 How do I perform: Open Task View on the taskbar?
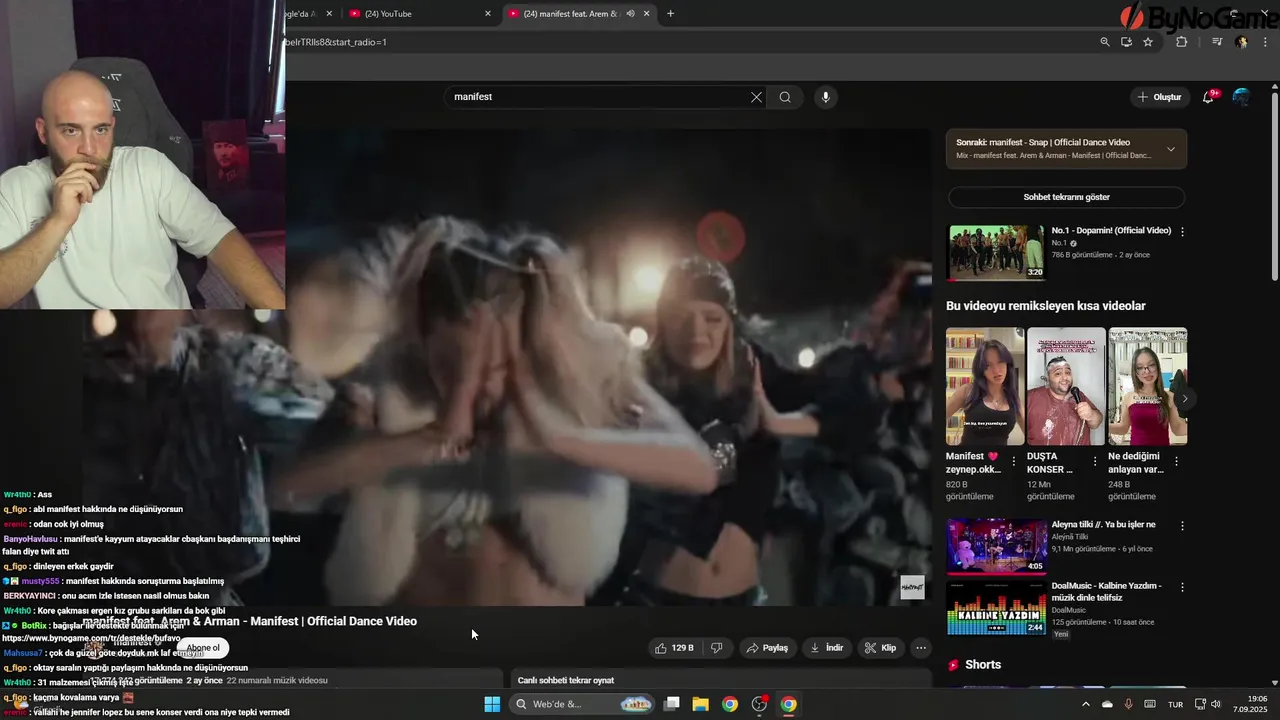(x=672, y=704)
